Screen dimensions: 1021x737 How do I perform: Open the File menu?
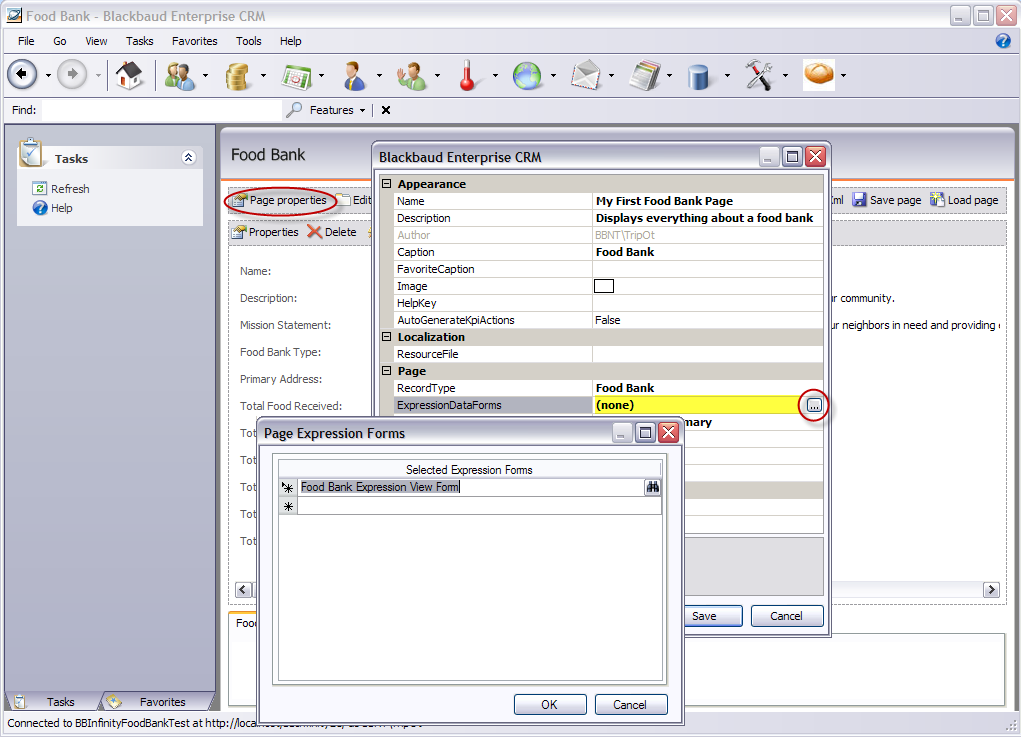26,41
